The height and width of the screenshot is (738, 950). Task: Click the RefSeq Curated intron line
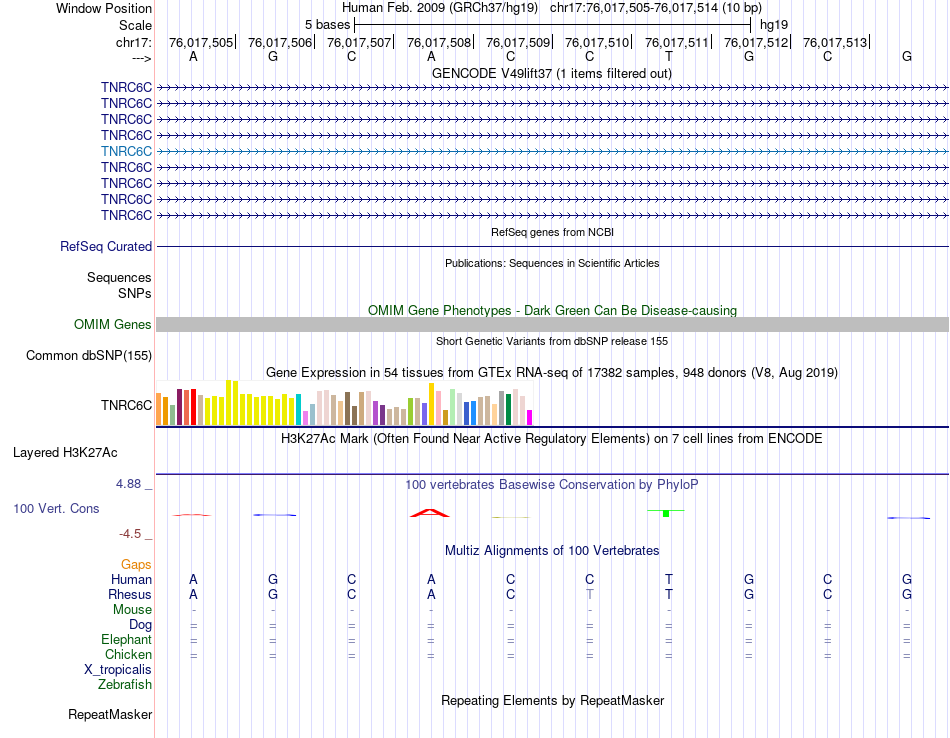[x=552, y=247]
